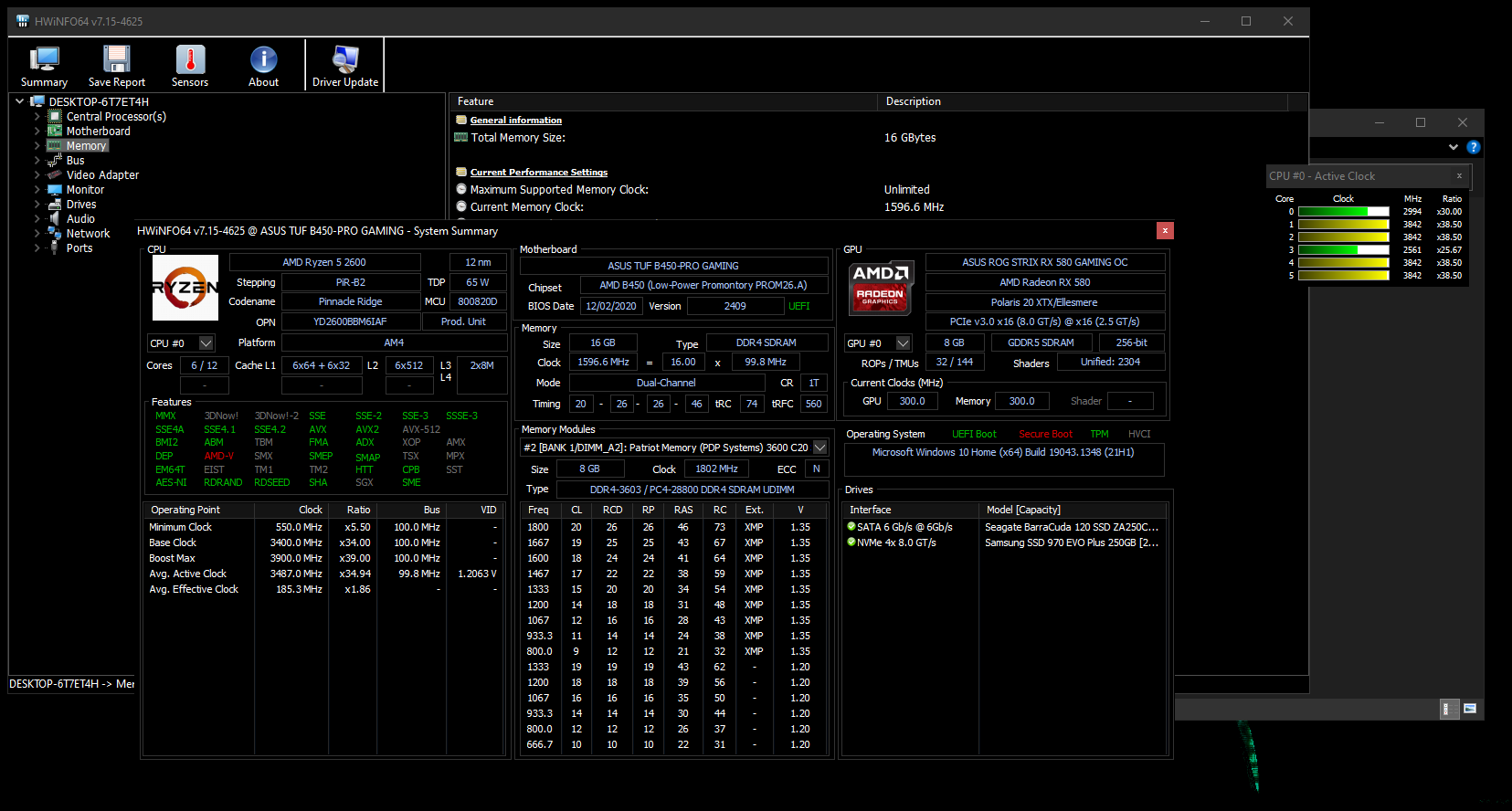The width and height of the screenshot is (1512, 811).
Task: Click the General information heading
Action: pos(516,120)
